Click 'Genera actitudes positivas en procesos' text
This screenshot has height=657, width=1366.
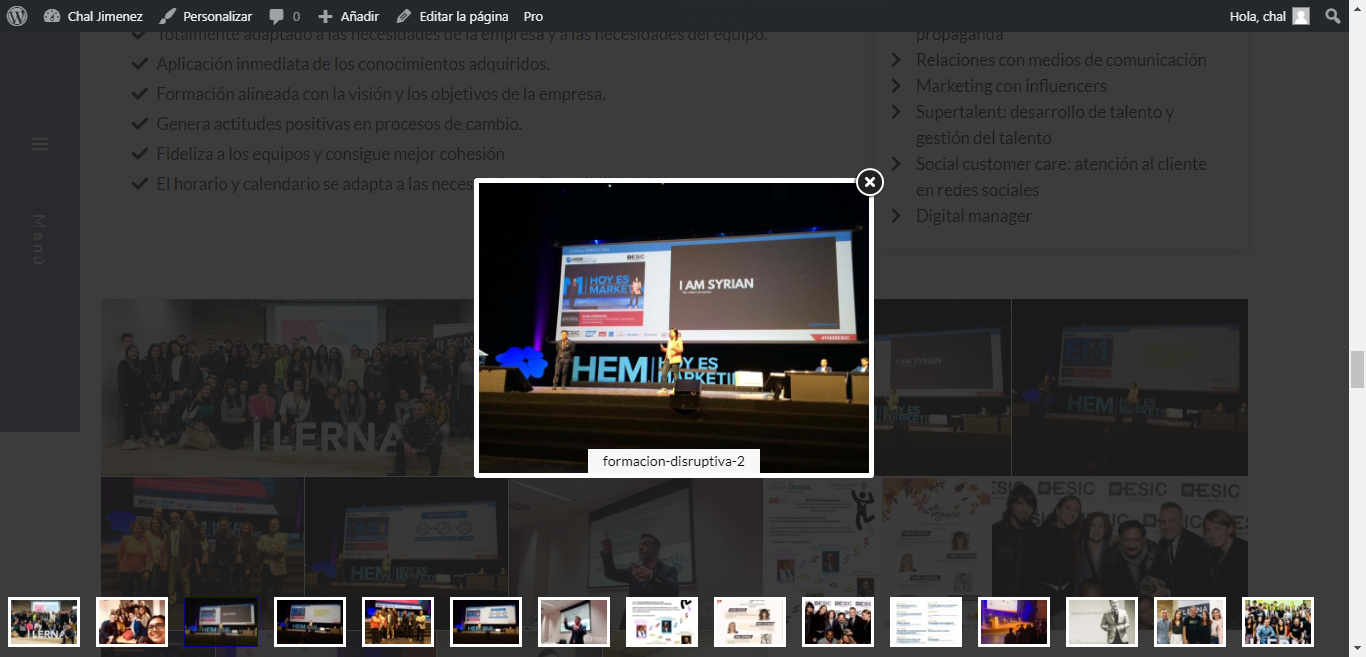pyautogui.click(x=339, y=125)
